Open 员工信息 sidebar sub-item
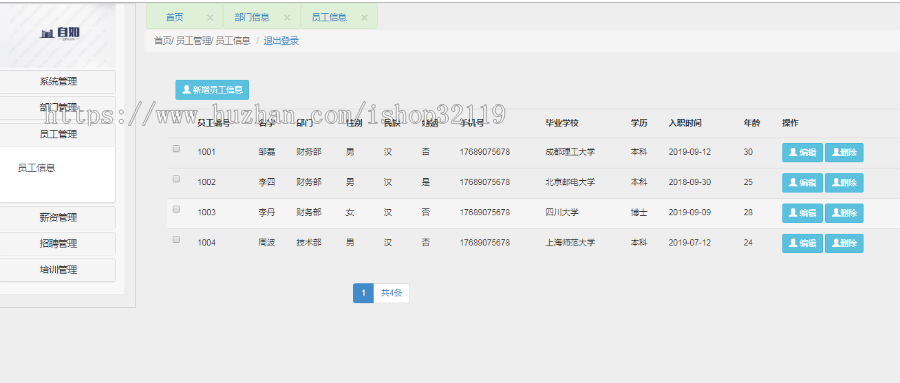The width and height of the screenshot is (900, 383). click(37, 168)
